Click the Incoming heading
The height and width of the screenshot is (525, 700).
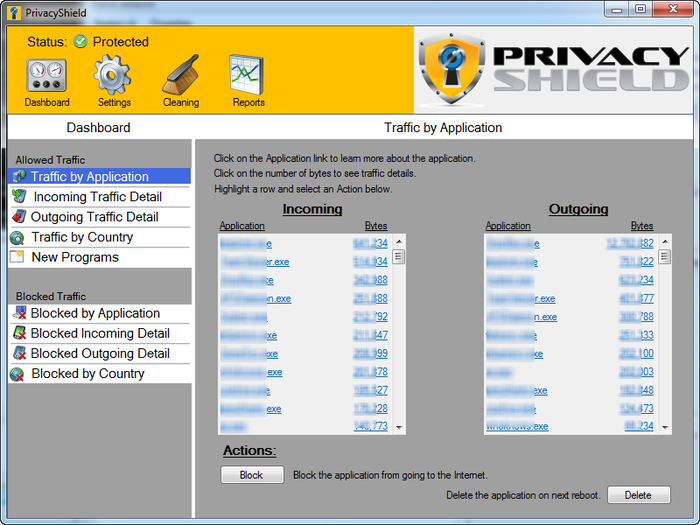pyautogui.click(x=312, y=209)
